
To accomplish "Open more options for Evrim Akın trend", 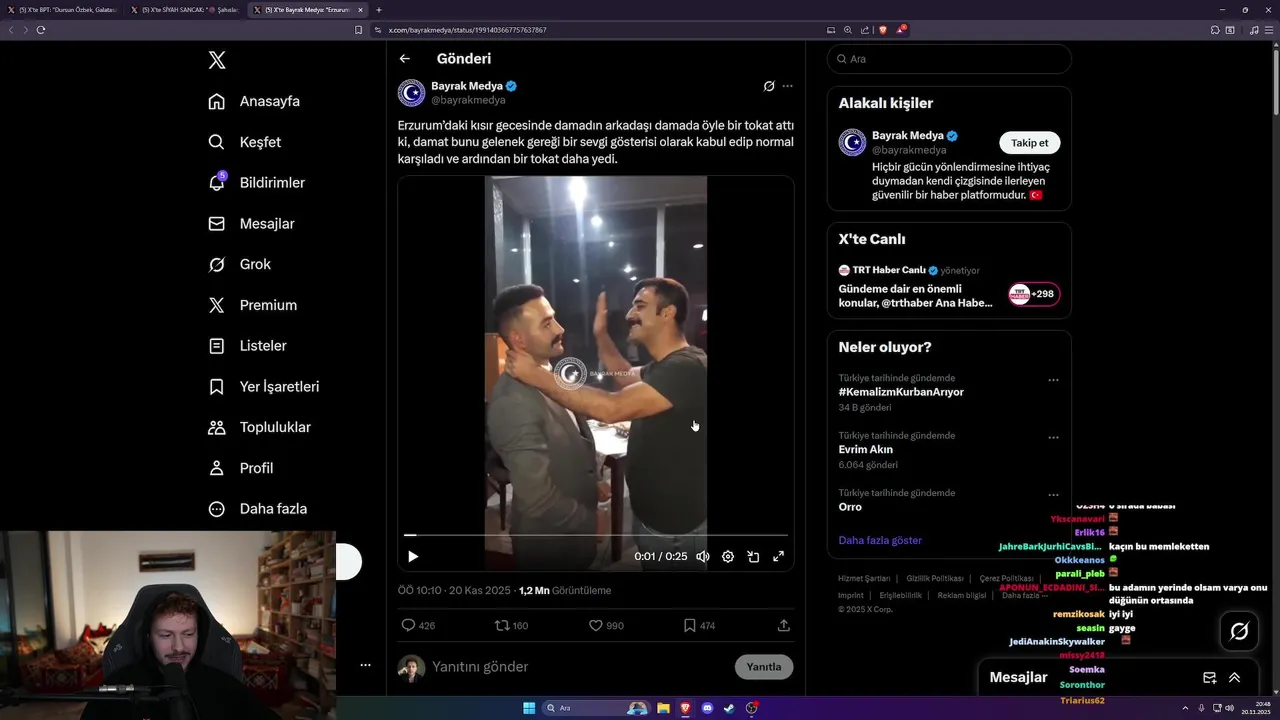I will coord(1053,438).
